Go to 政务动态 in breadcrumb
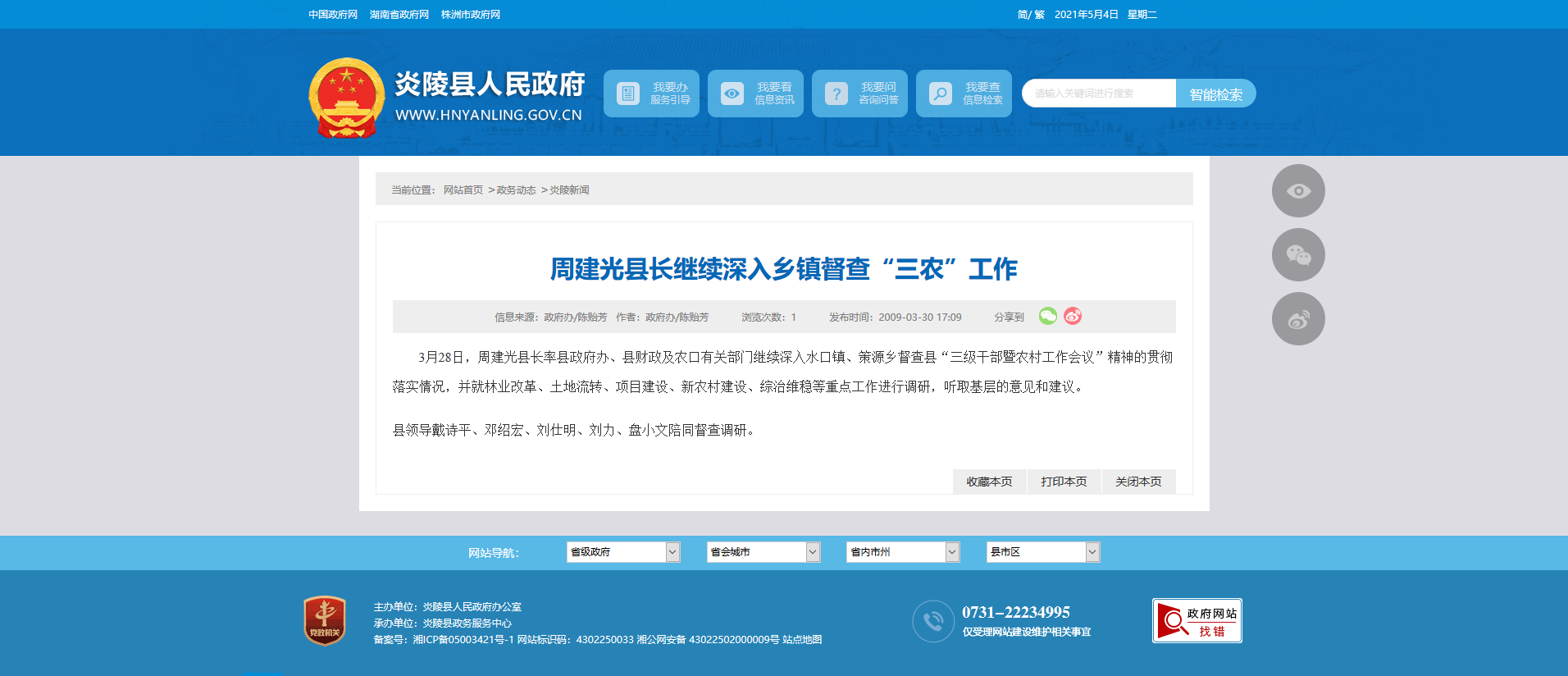The height and width of the screenshot is (676, 1568). click(x=516, y=190)
